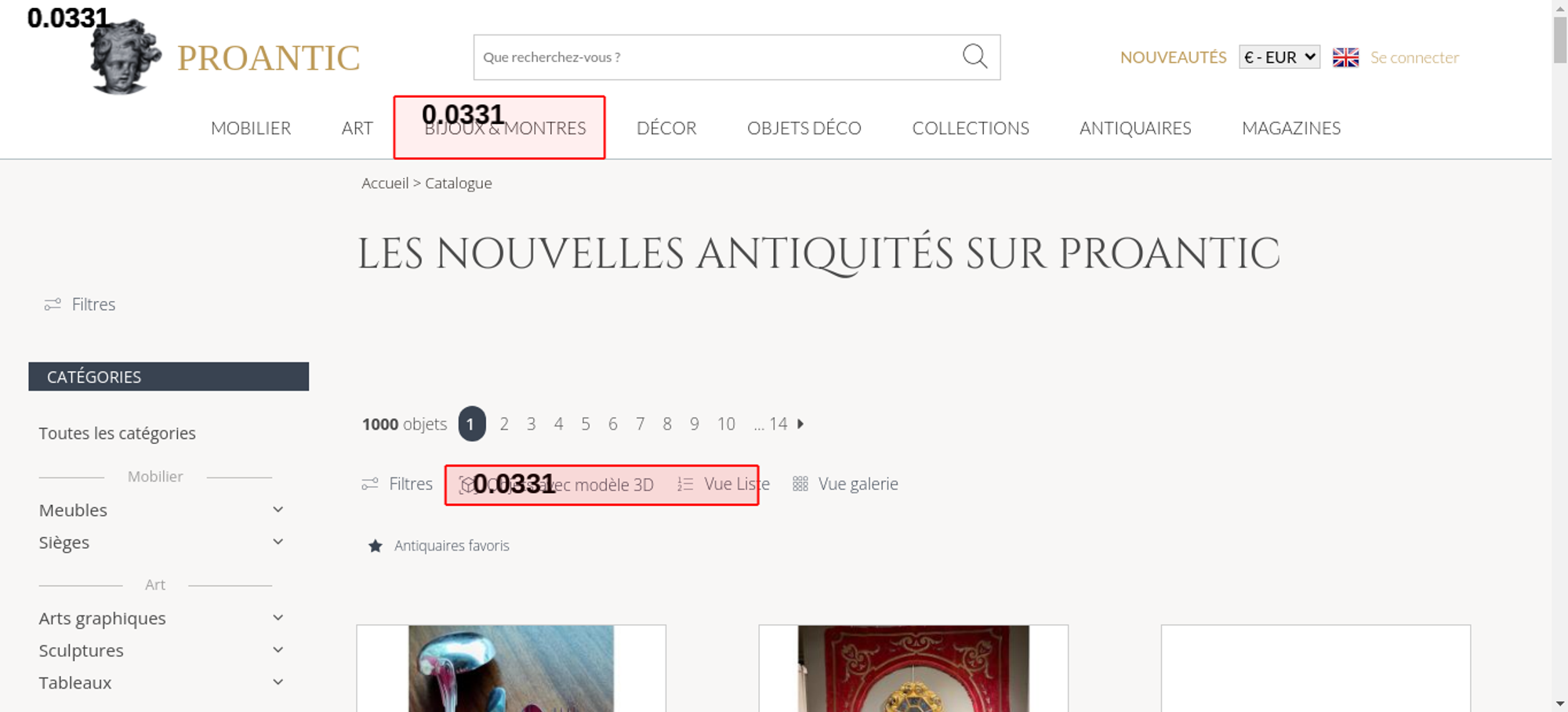Click the sidebar Filtres sliders icon
The image size is (1568, 712).
[53, 304]
